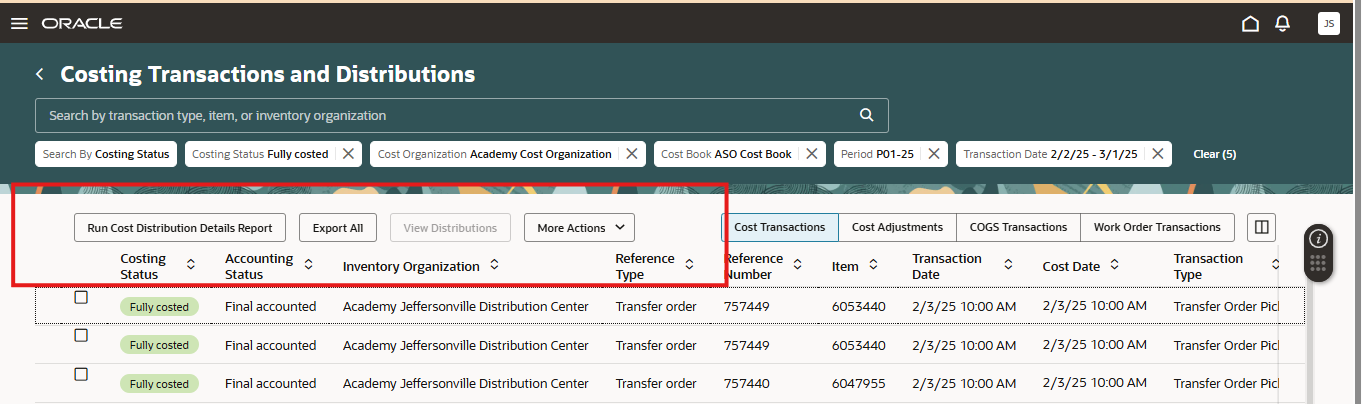Tick the third row checkbox for item 6047955
Screen dimensions: 1362x404
(81, 374)
